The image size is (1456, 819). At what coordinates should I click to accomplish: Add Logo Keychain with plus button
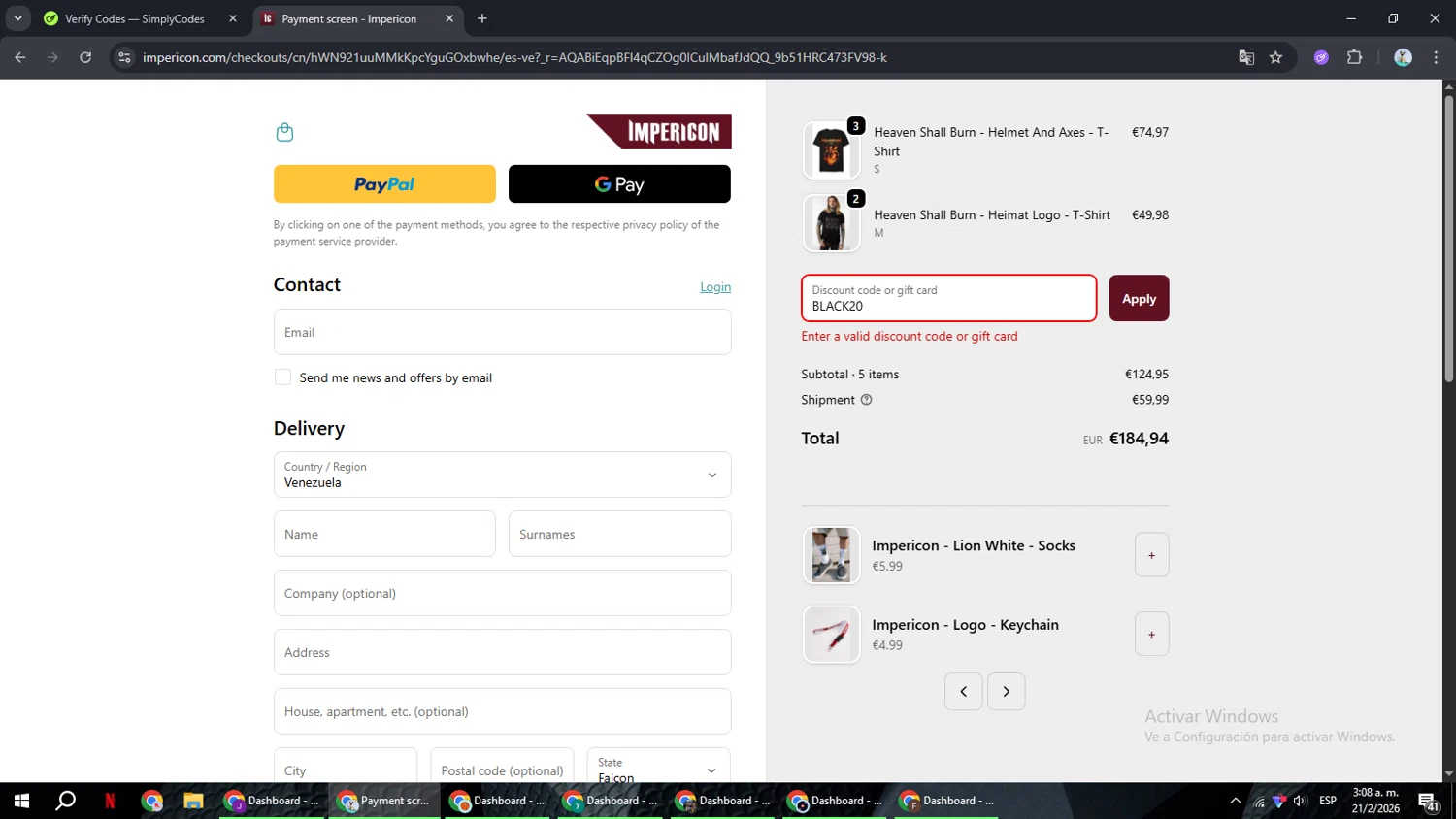1152,635
